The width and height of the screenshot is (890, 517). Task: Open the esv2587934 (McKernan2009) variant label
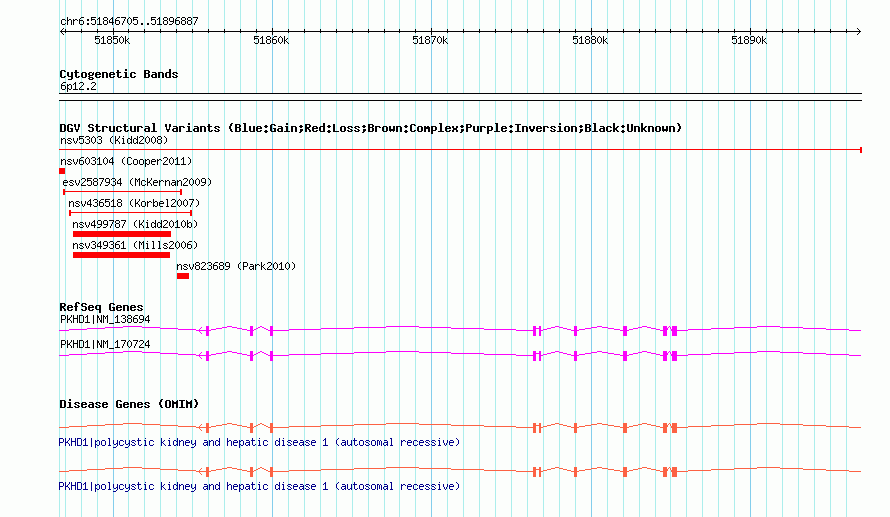coord(137,182)
